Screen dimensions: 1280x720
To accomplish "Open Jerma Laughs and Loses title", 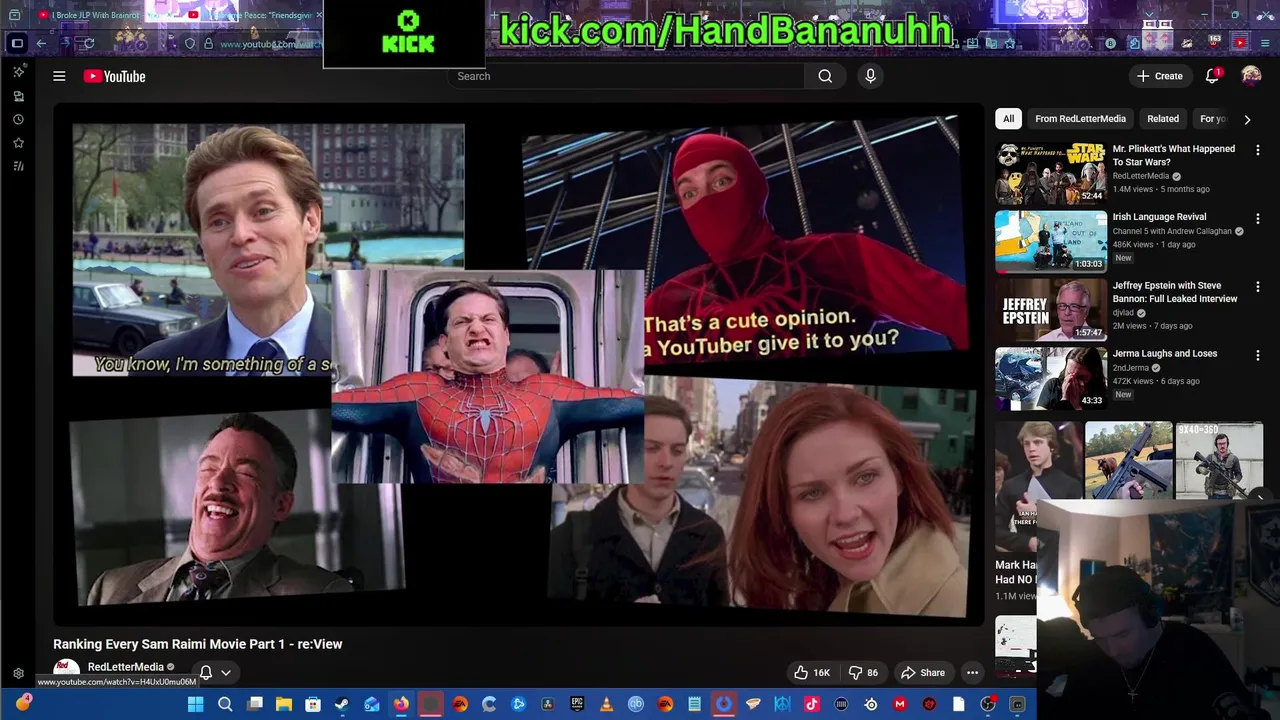I will click(x=1164, y=353).
